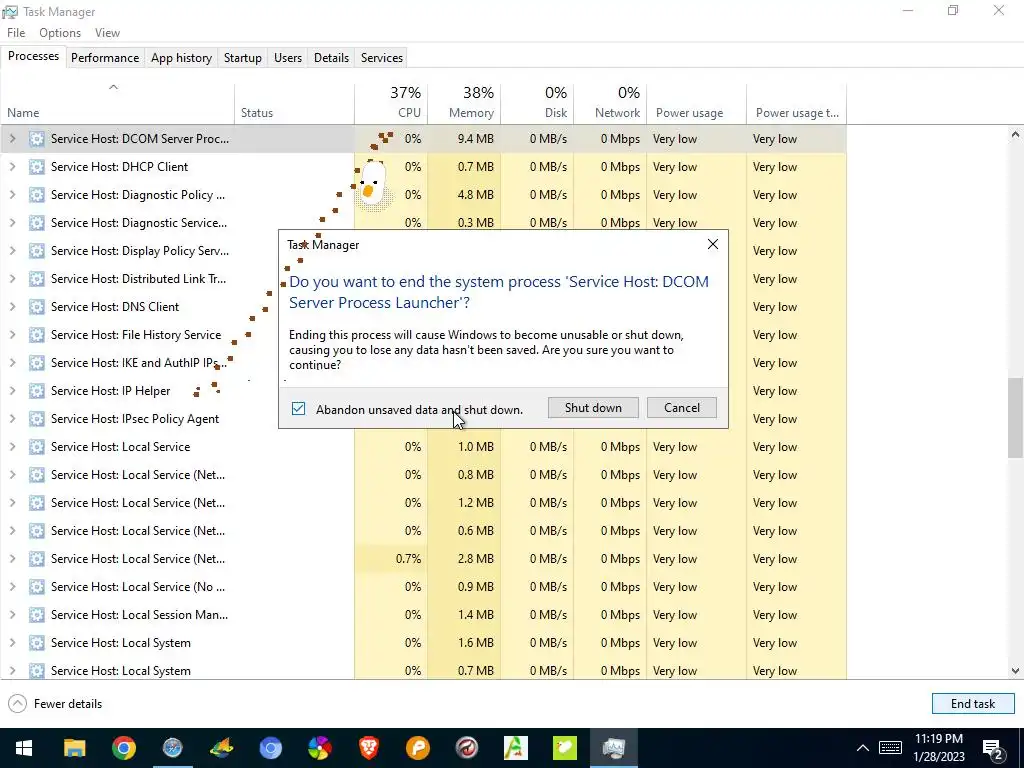The height and width of the screenshot is (768, 1024).
Task: Click the Power usage column header
Action: coord(697,103)
